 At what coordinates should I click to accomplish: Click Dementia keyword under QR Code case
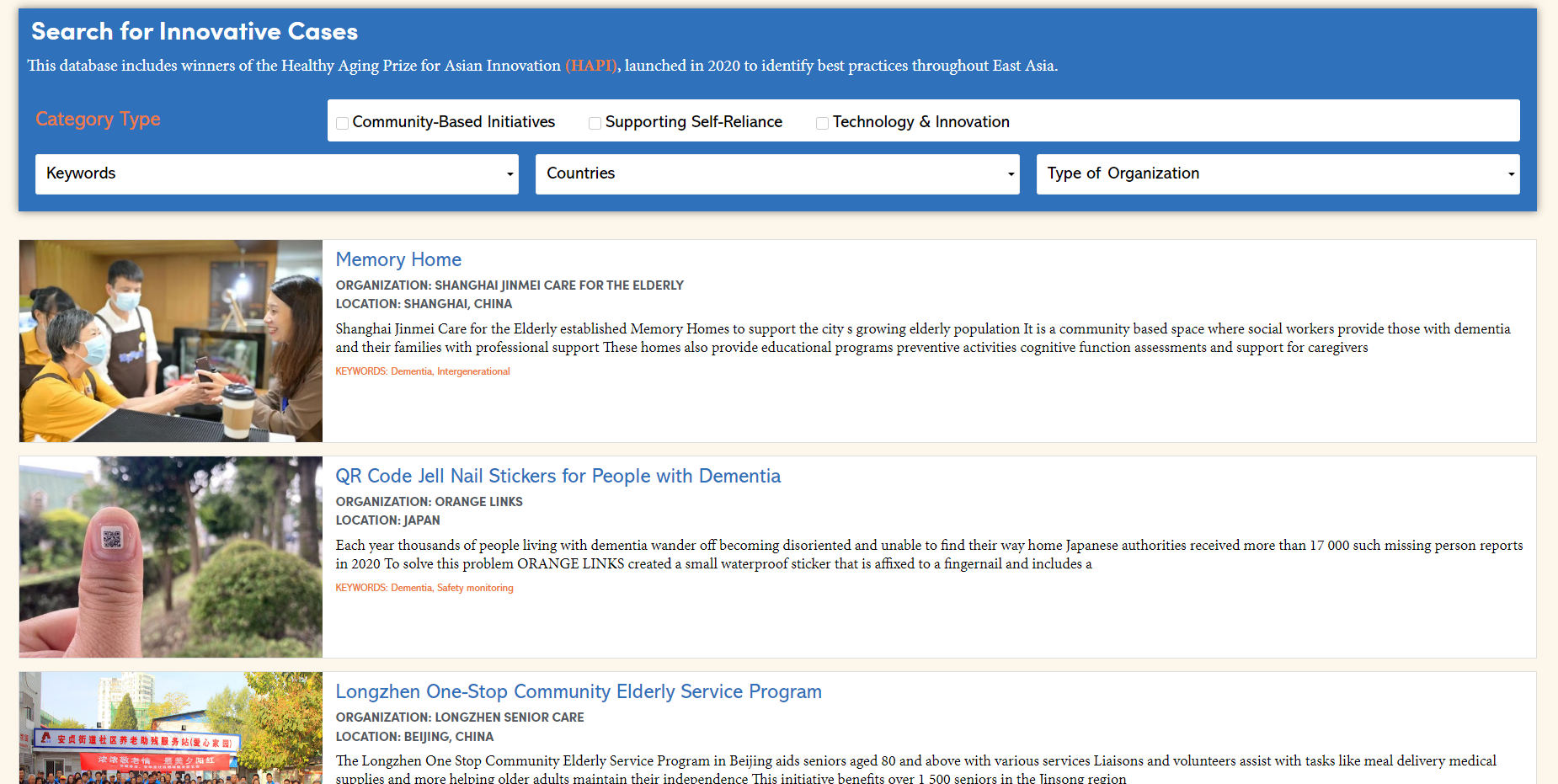411,588
